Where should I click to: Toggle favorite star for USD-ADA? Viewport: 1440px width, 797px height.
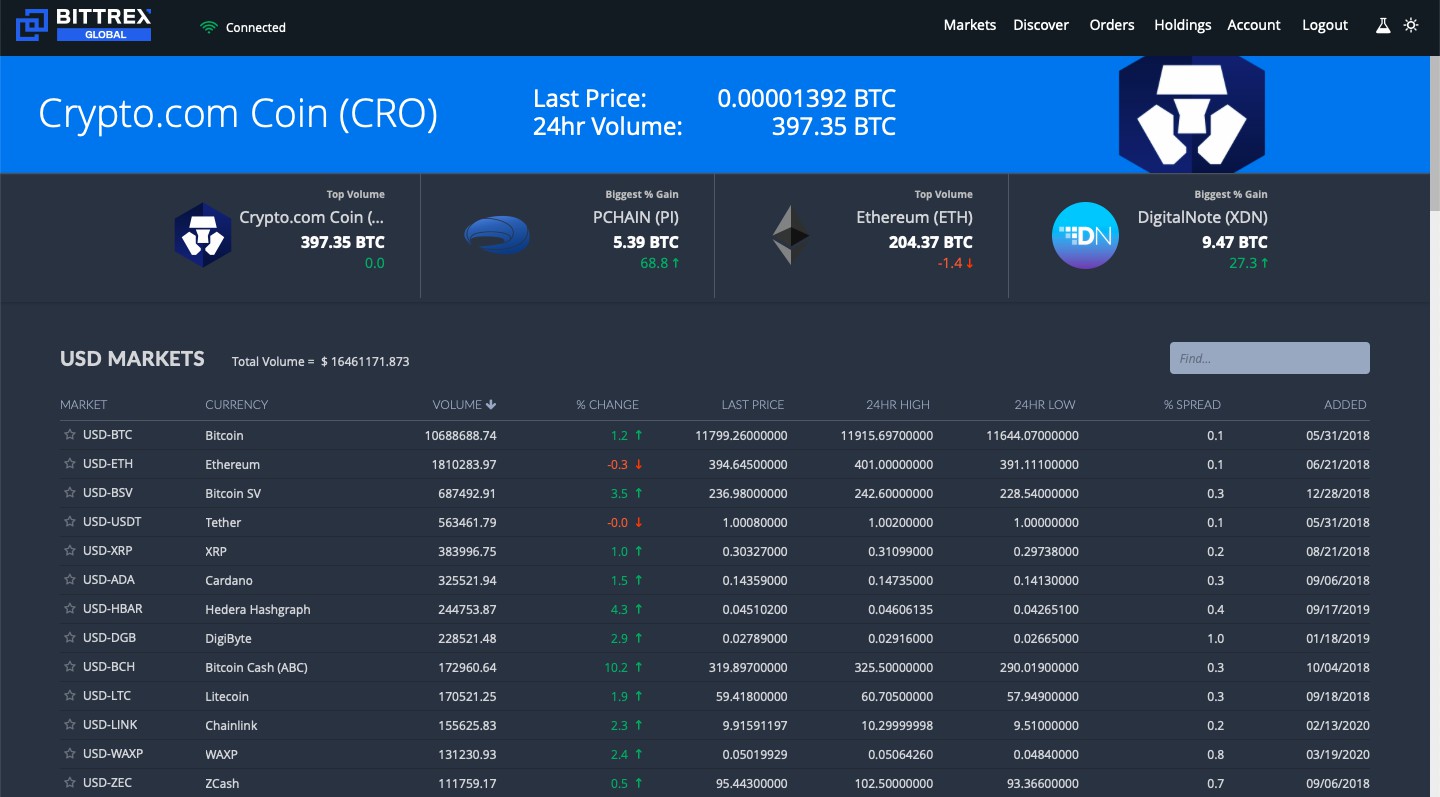tap(70, 580)
